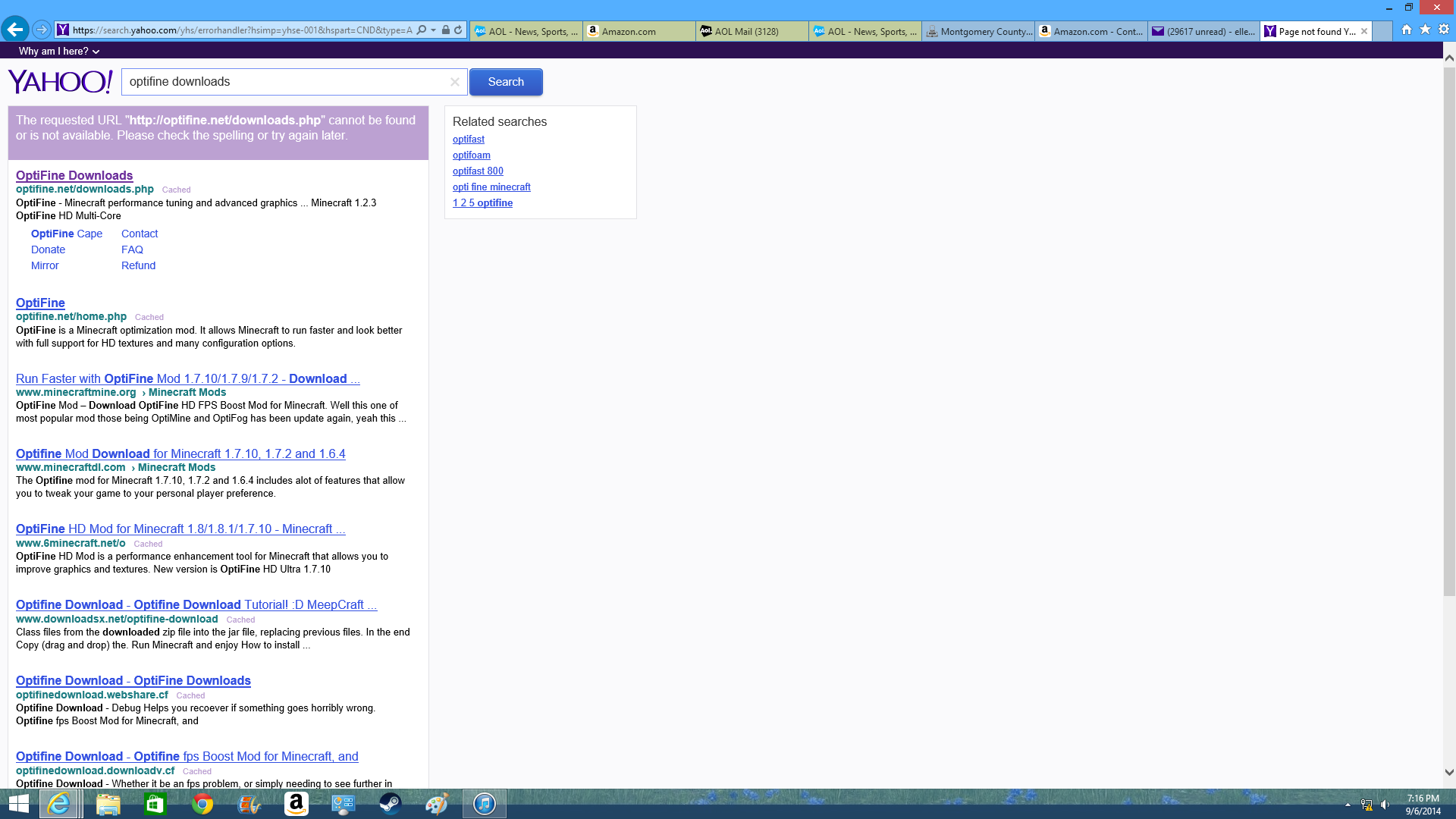Switch to the (29617 unread) mail tab
1456x819 pixels.
[x=1204, y=31]
